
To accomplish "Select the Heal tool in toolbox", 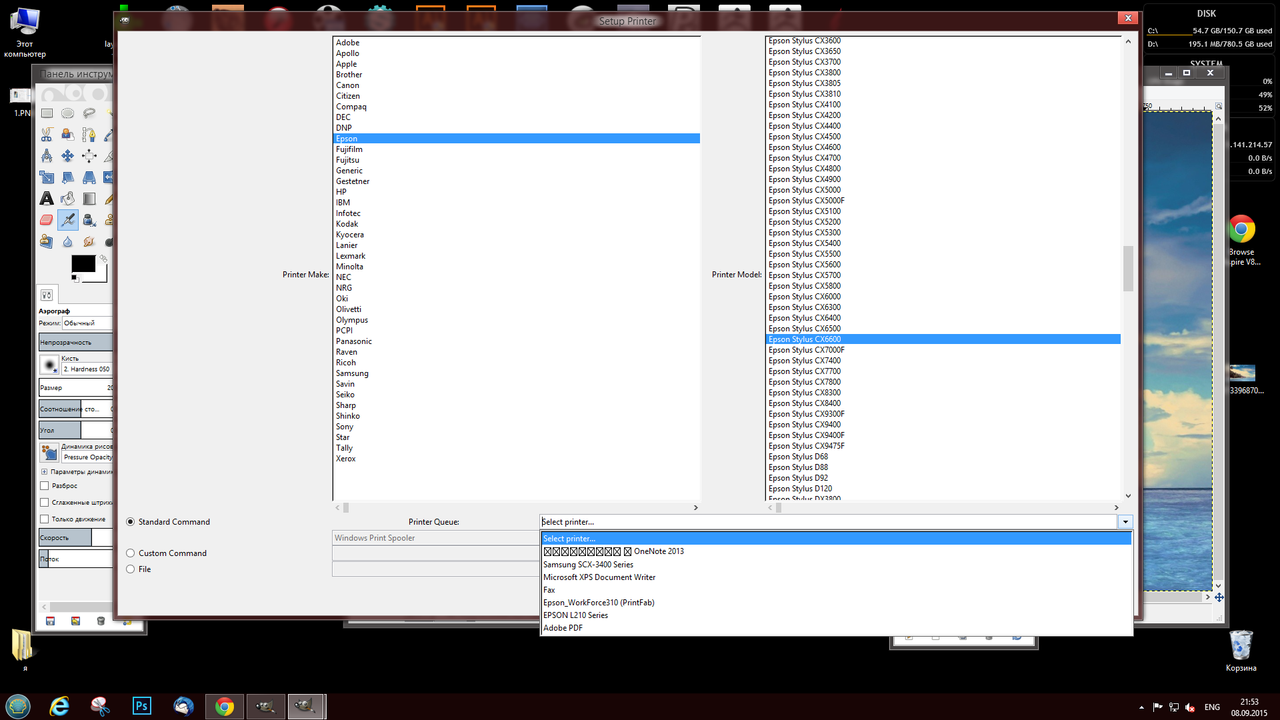I will click(47, 241).
